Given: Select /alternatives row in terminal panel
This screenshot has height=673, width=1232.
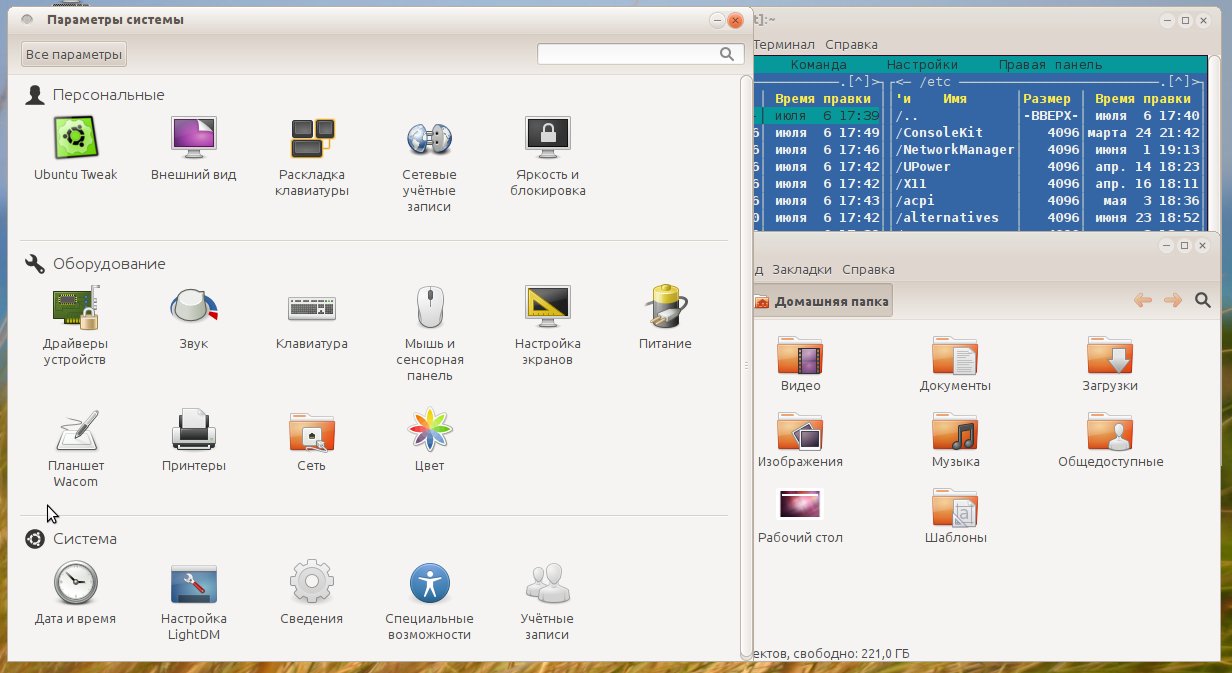Looking at the screenshot, I should (1048, 217).
